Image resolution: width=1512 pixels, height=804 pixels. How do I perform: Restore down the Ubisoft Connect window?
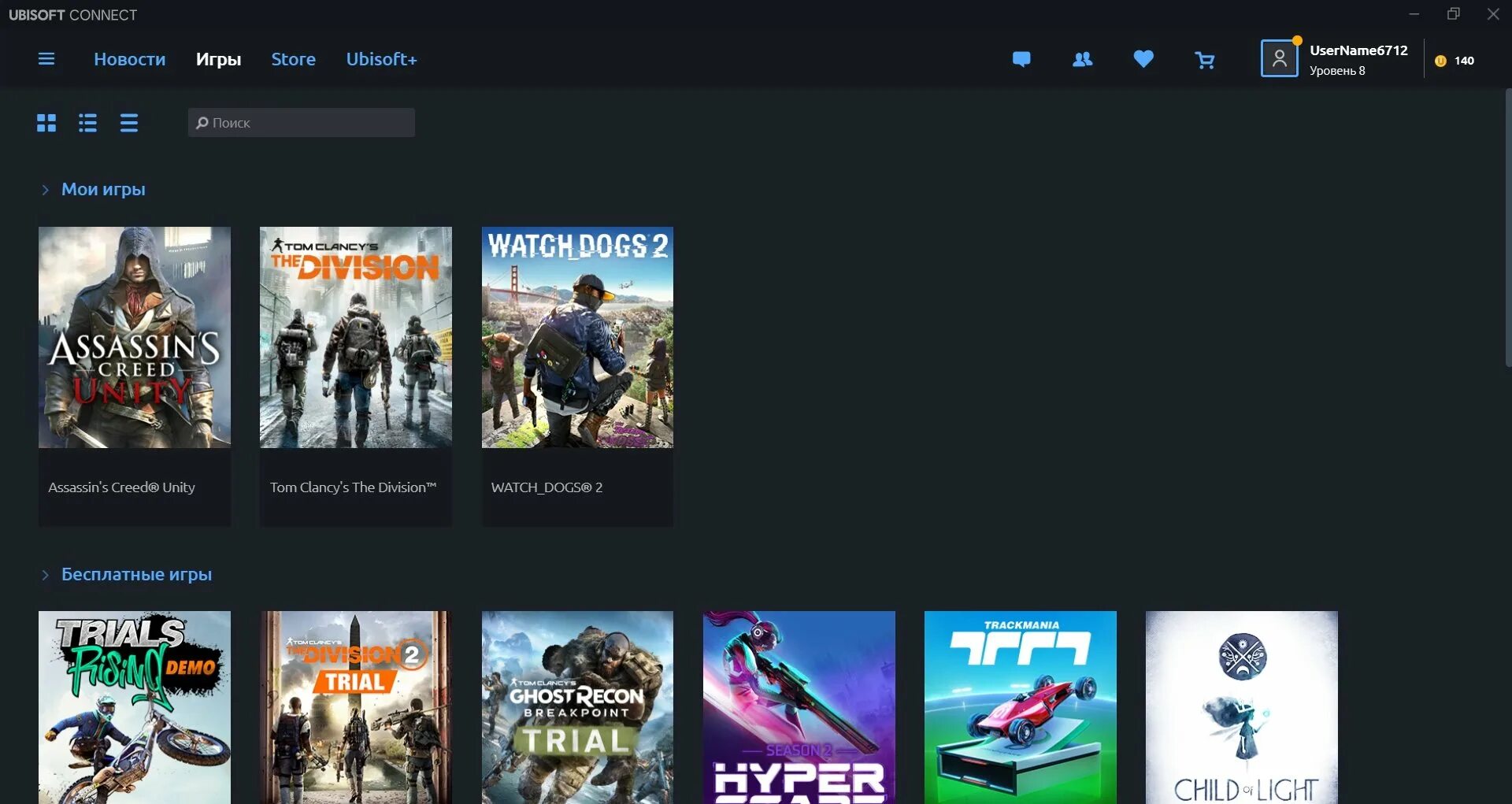[x=1454, y=14]
